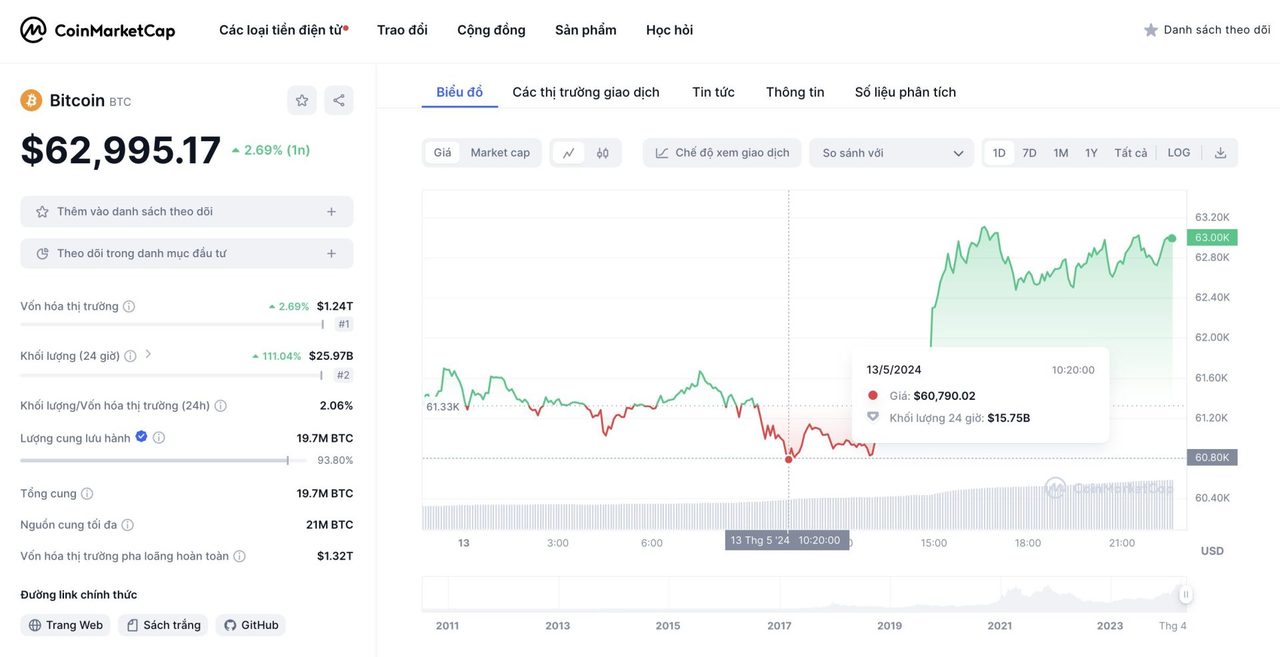
Task: Open the Trang Web link
Action: coord(65,625)
